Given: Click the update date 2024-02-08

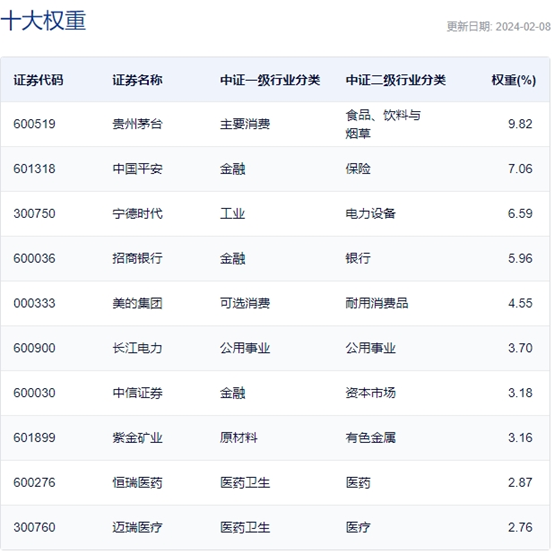Looking at the screenshot, I should coord(523,27).
